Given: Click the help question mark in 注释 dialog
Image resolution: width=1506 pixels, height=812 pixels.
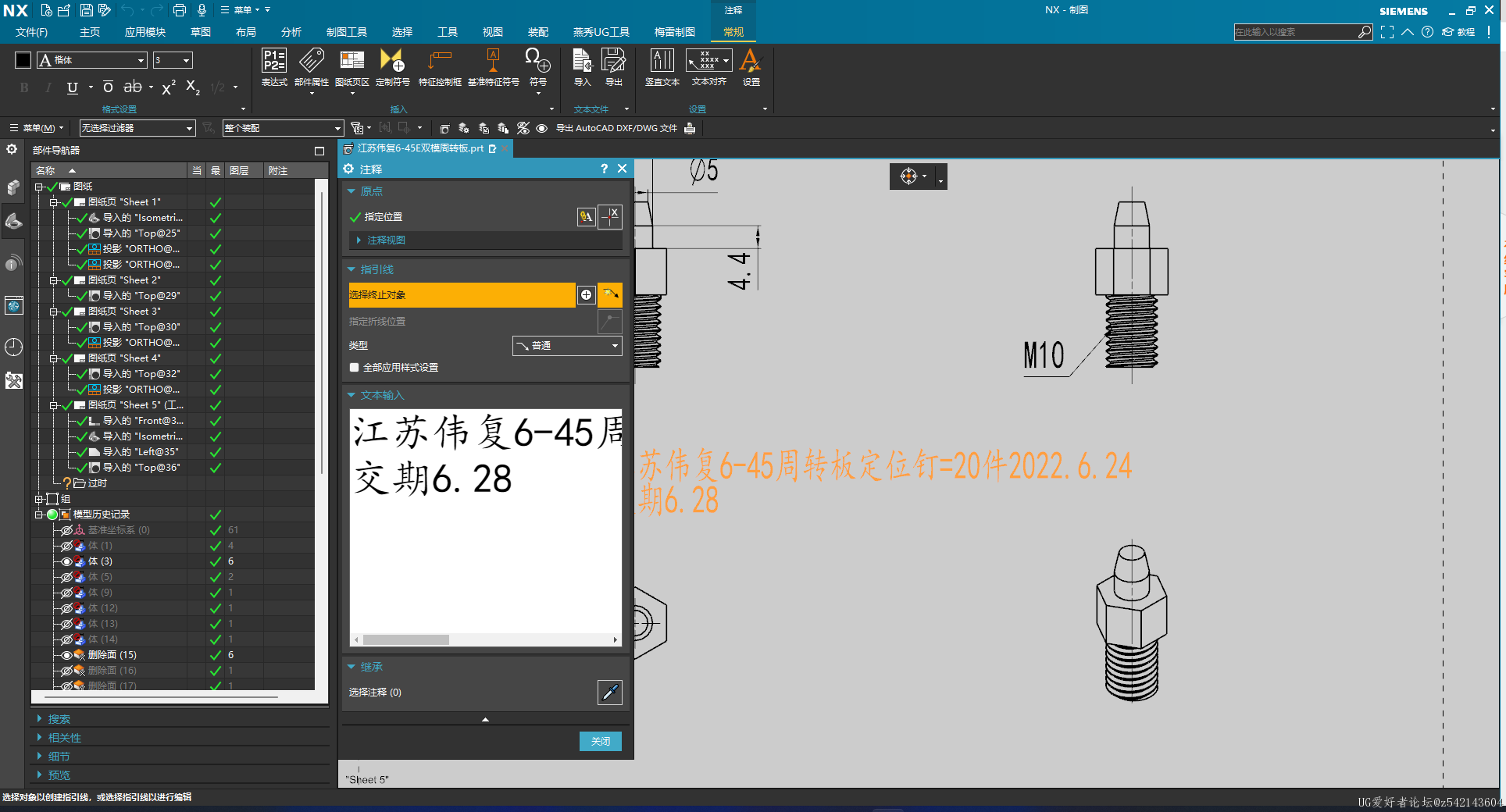Looking at the screenshot, I should coord(604,169).
